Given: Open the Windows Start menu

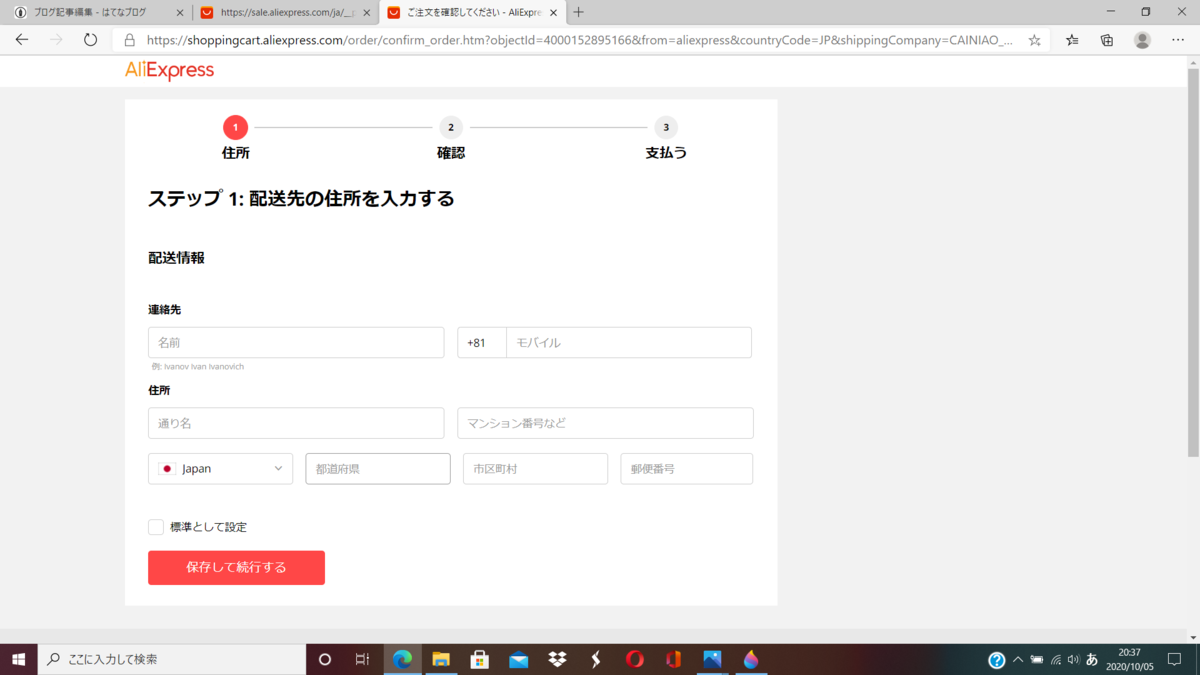Looking at the screenshot, I should (18, 659).
